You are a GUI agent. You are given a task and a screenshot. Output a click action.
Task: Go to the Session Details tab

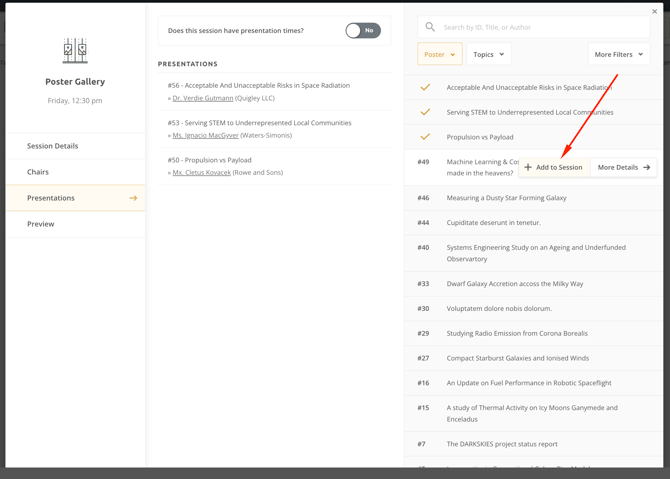53,146
